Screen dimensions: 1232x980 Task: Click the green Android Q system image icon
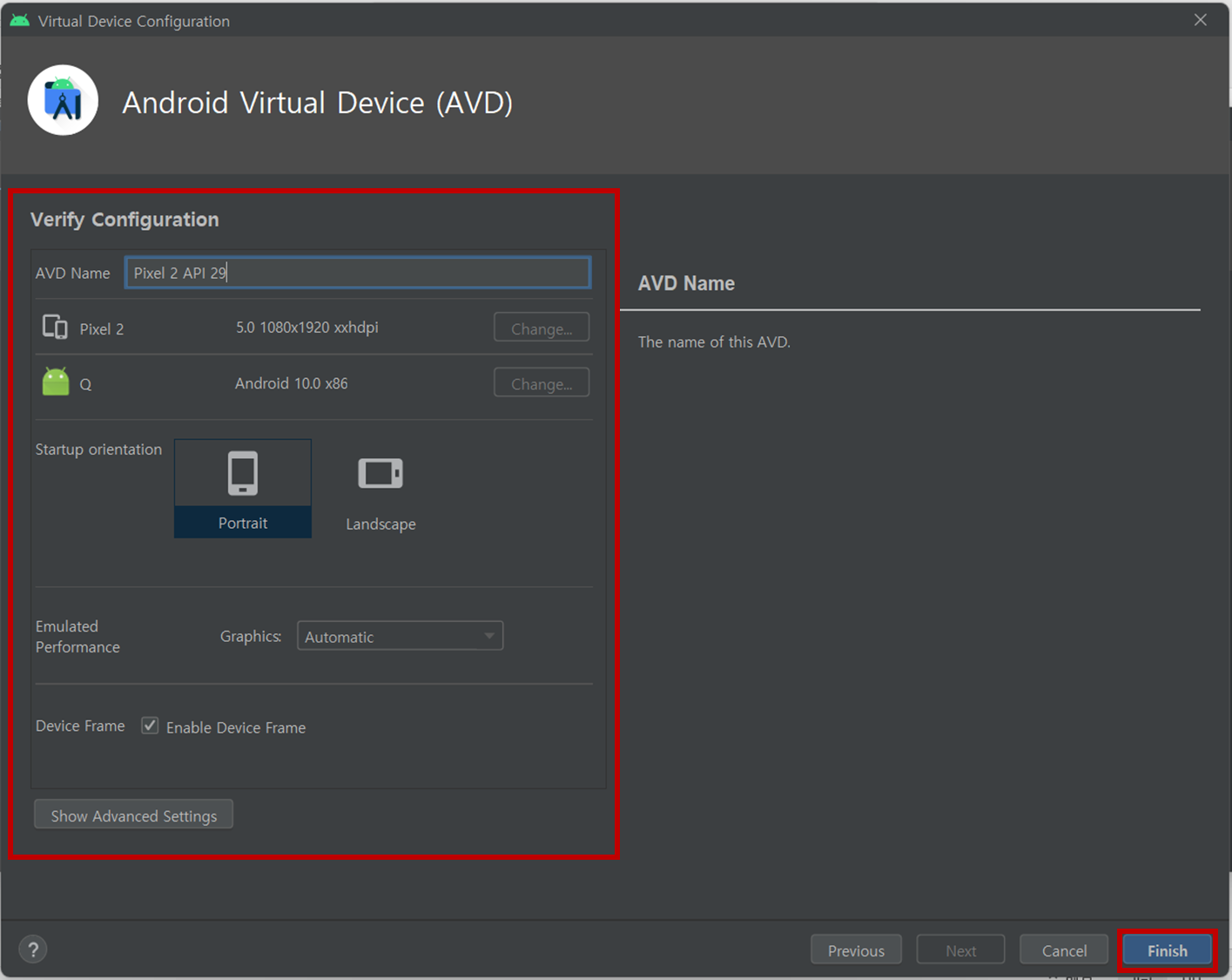(x=56, y=382)
